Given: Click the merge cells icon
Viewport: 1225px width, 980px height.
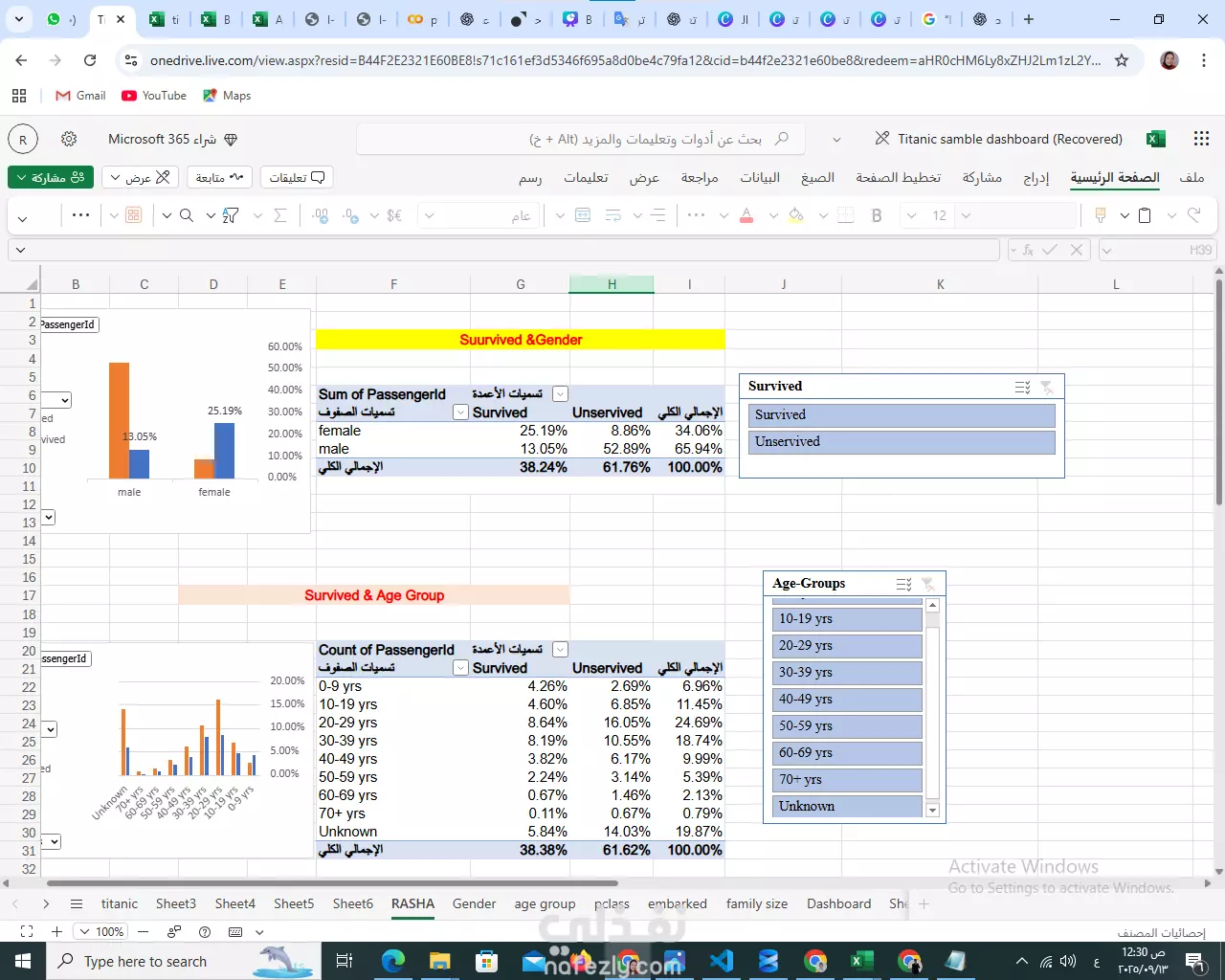Looking at the screenshot, I should [583, 215].
